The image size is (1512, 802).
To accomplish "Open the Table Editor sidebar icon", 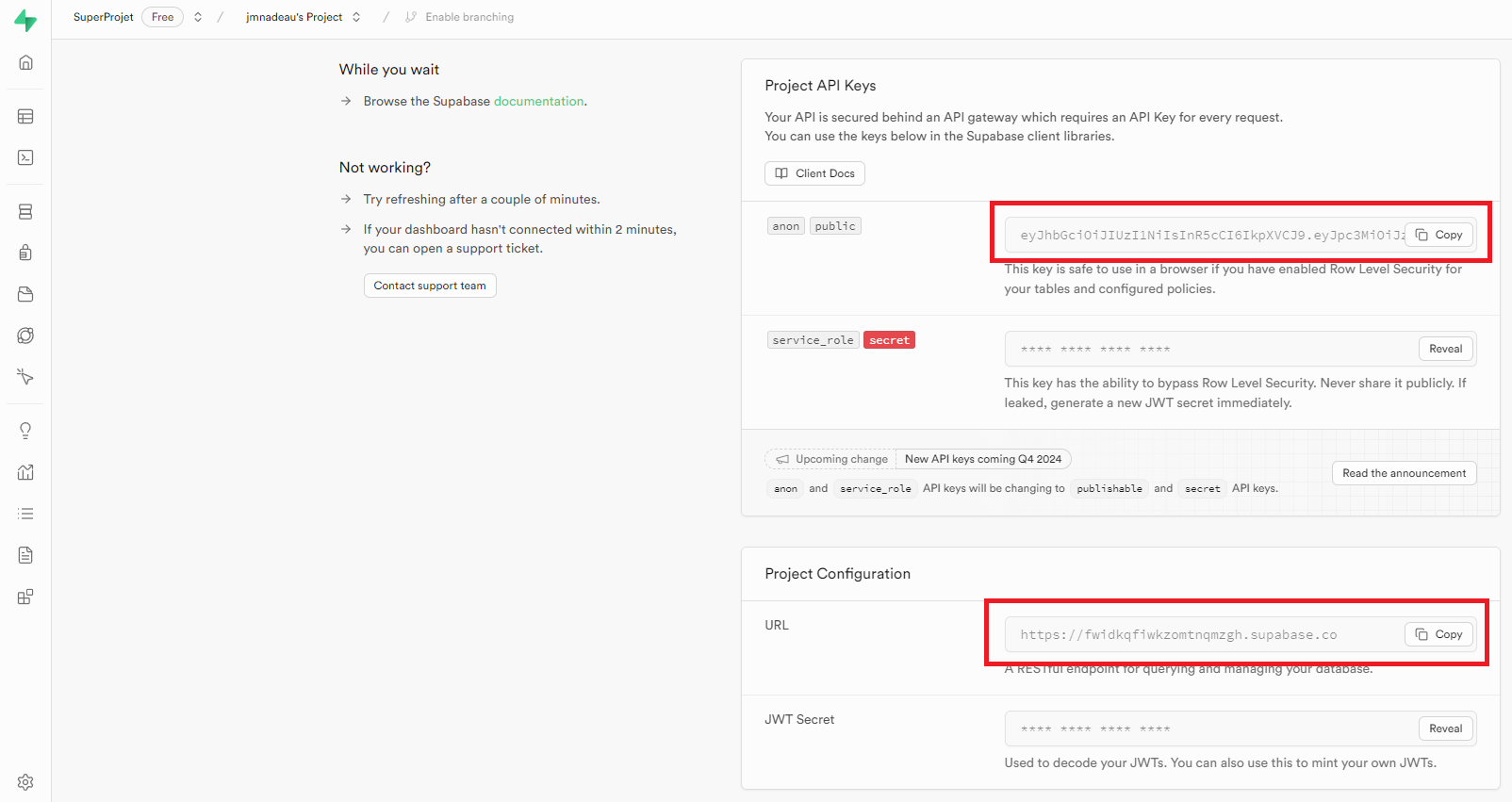I will coord(25,117).
